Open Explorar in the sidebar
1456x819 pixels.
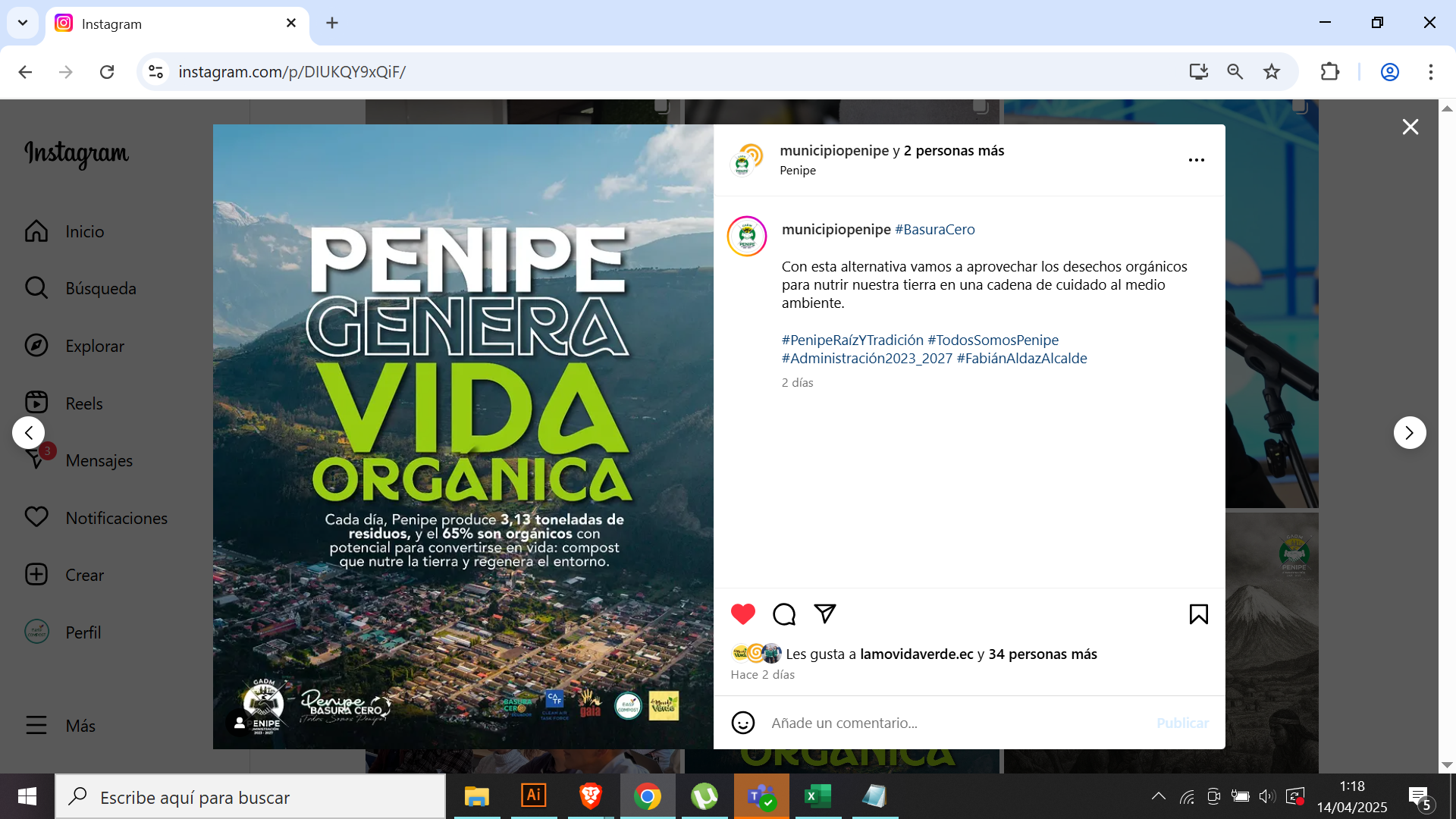tap(74, 346)
